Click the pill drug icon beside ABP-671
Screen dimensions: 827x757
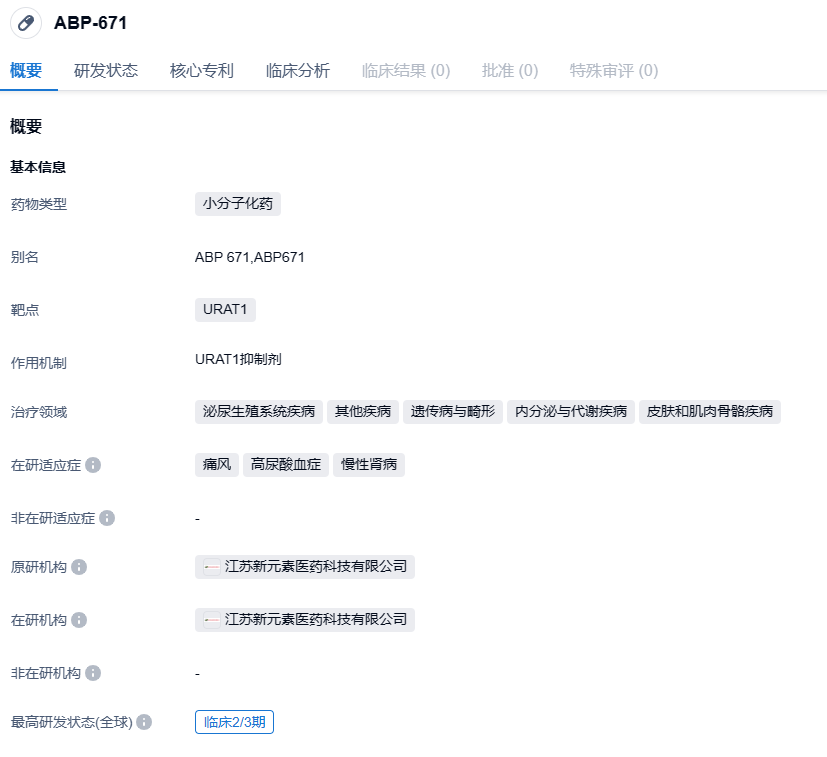pos(26,23)
